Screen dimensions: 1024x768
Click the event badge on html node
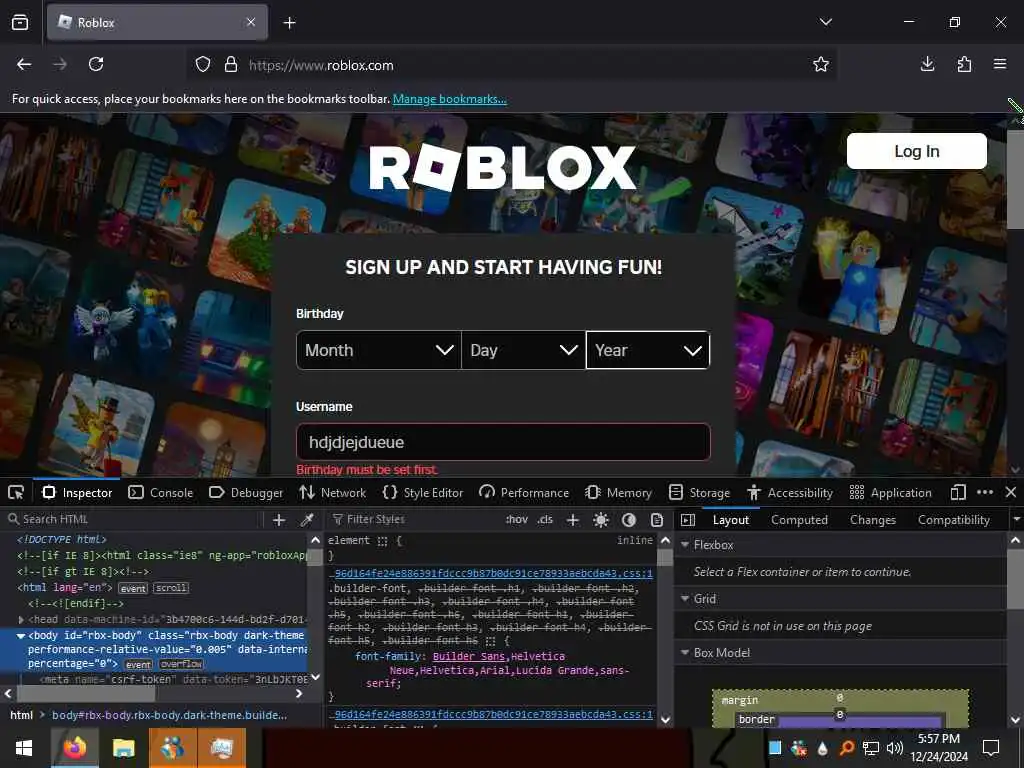pyautogui.click(x=133, y=588)
